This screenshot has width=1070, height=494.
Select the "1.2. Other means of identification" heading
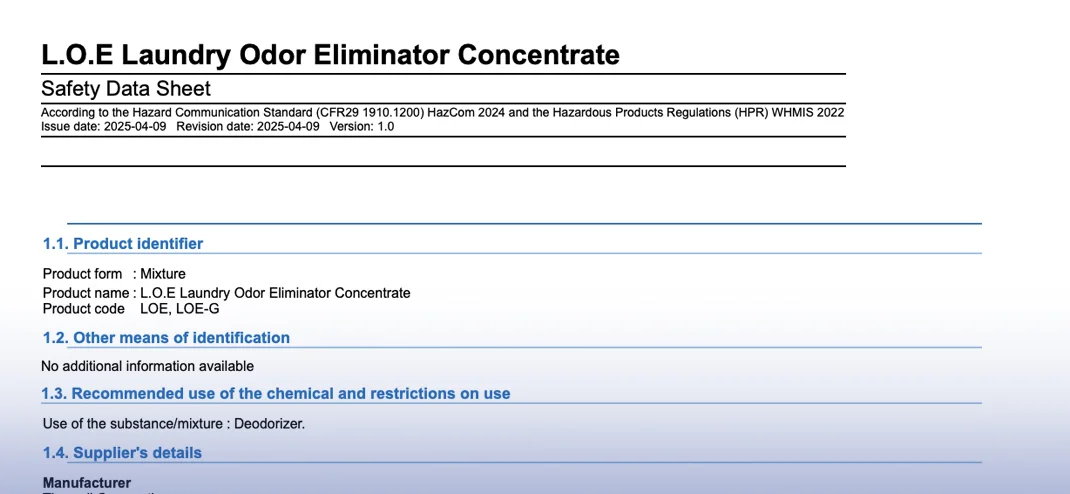[x=166, y=337]
